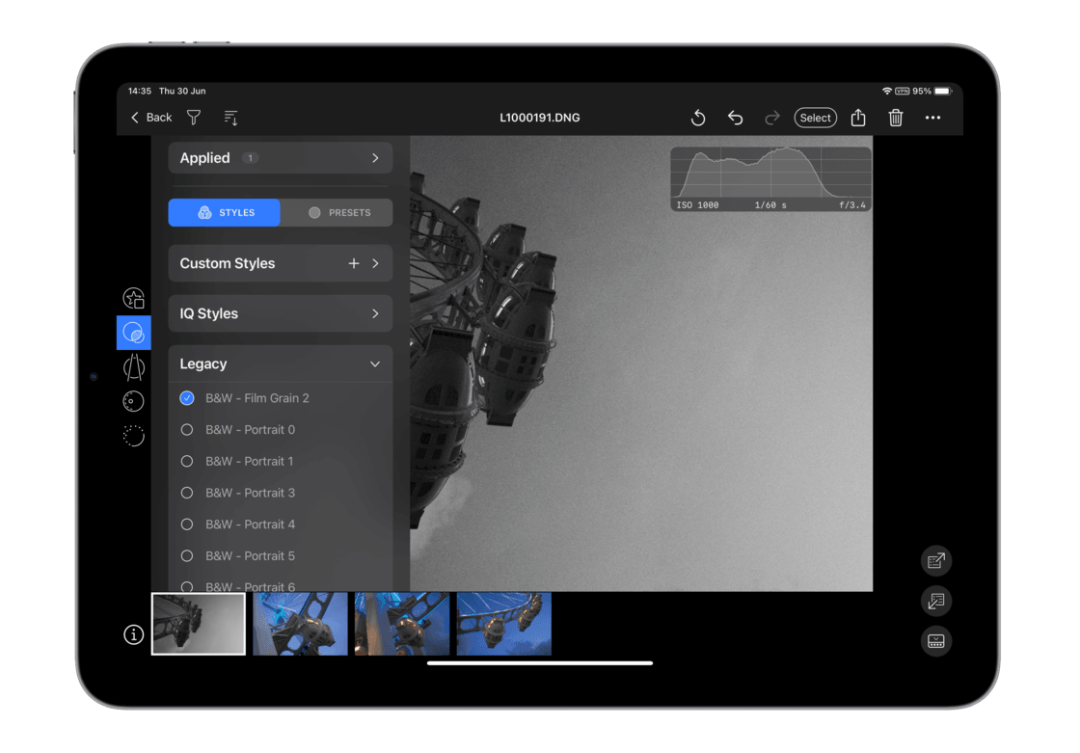
Task: Select B&W - Portrait 1 style
Action: (x=187, y=462)
